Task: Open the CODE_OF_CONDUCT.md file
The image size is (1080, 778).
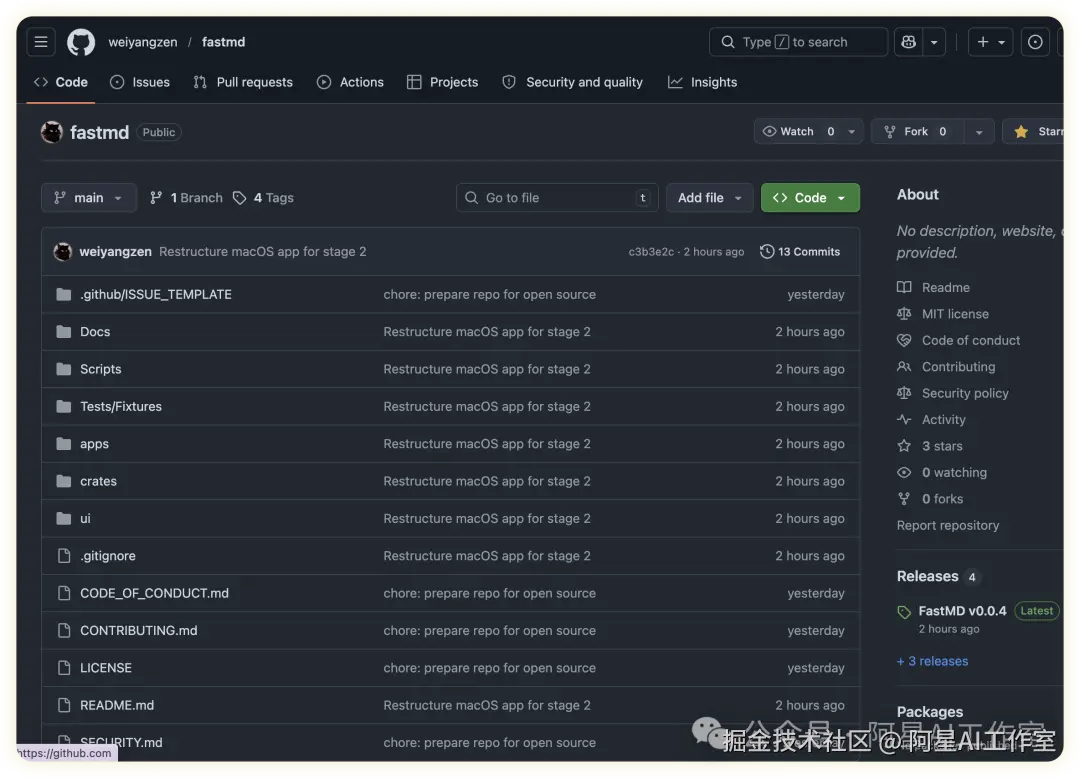Action: [x=154, y=593]
